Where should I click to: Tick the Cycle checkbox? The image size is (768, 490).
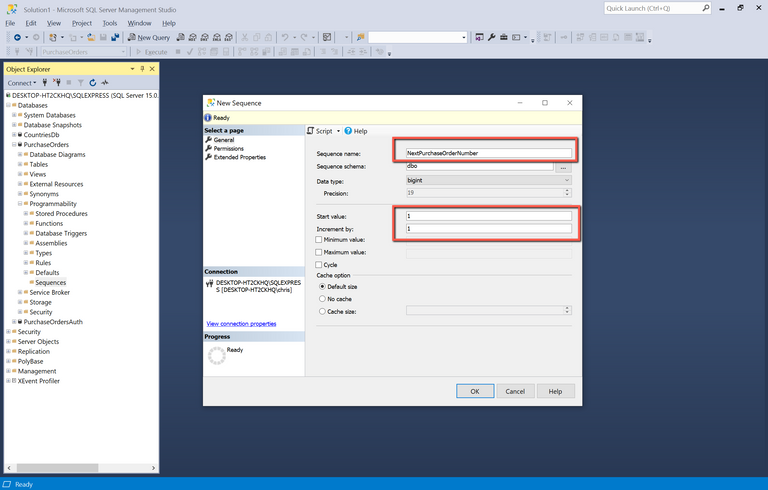tap(319, 265)
